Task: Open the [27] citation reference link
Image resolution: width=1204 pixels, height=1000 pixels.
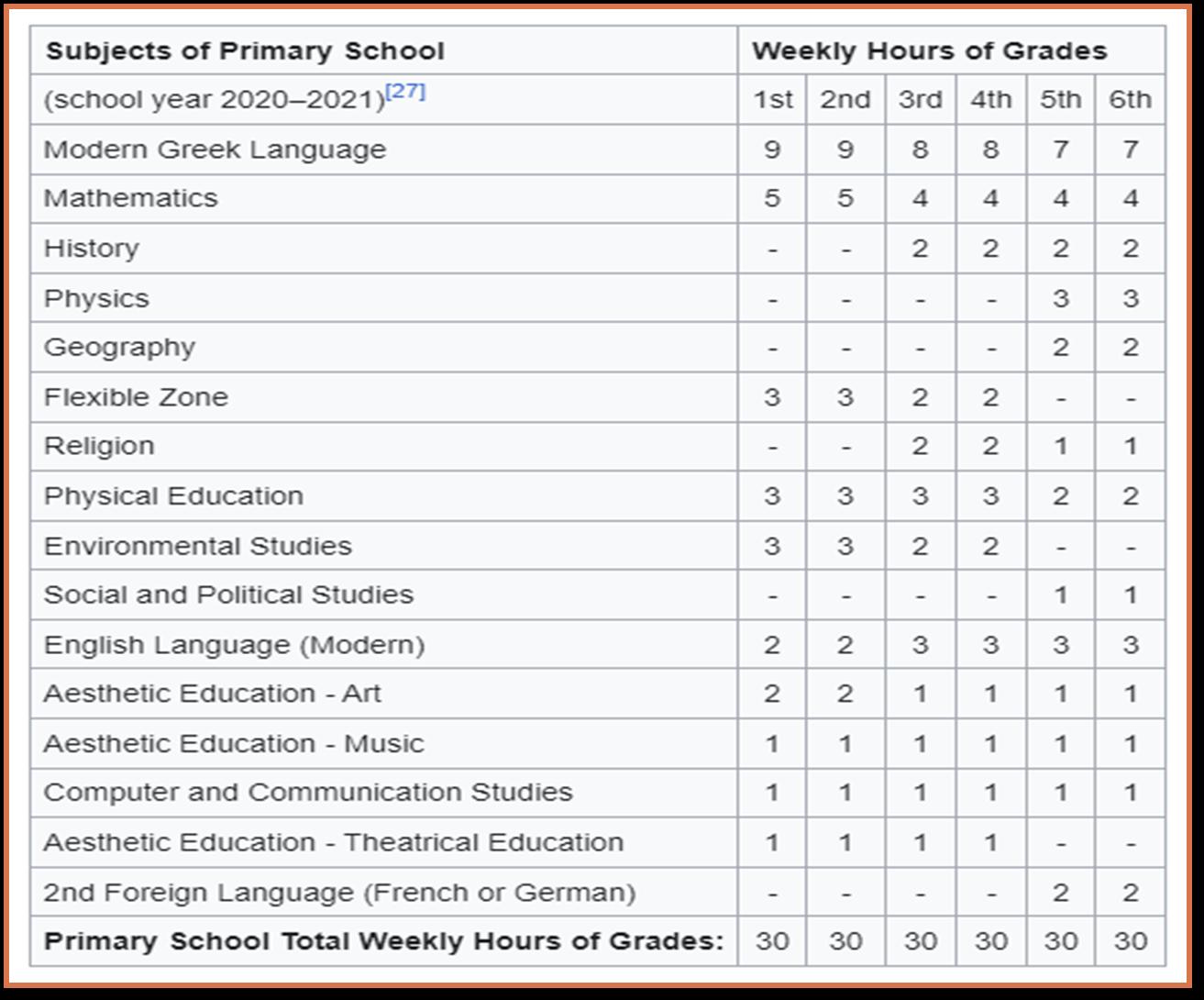Action: (x=405, y=92)
